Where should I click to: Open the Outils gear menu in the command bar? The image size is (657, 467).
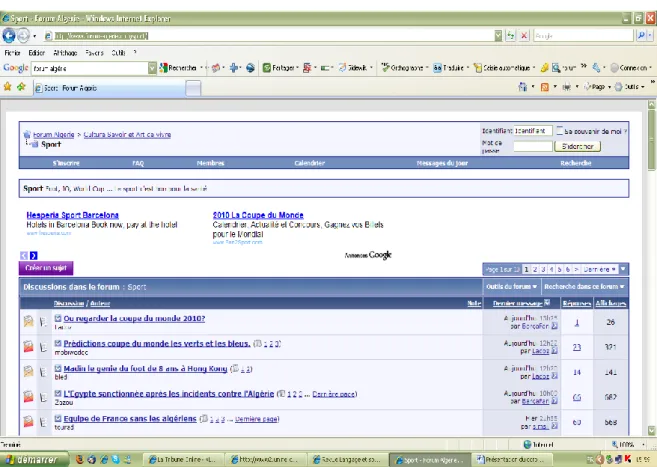627,87
